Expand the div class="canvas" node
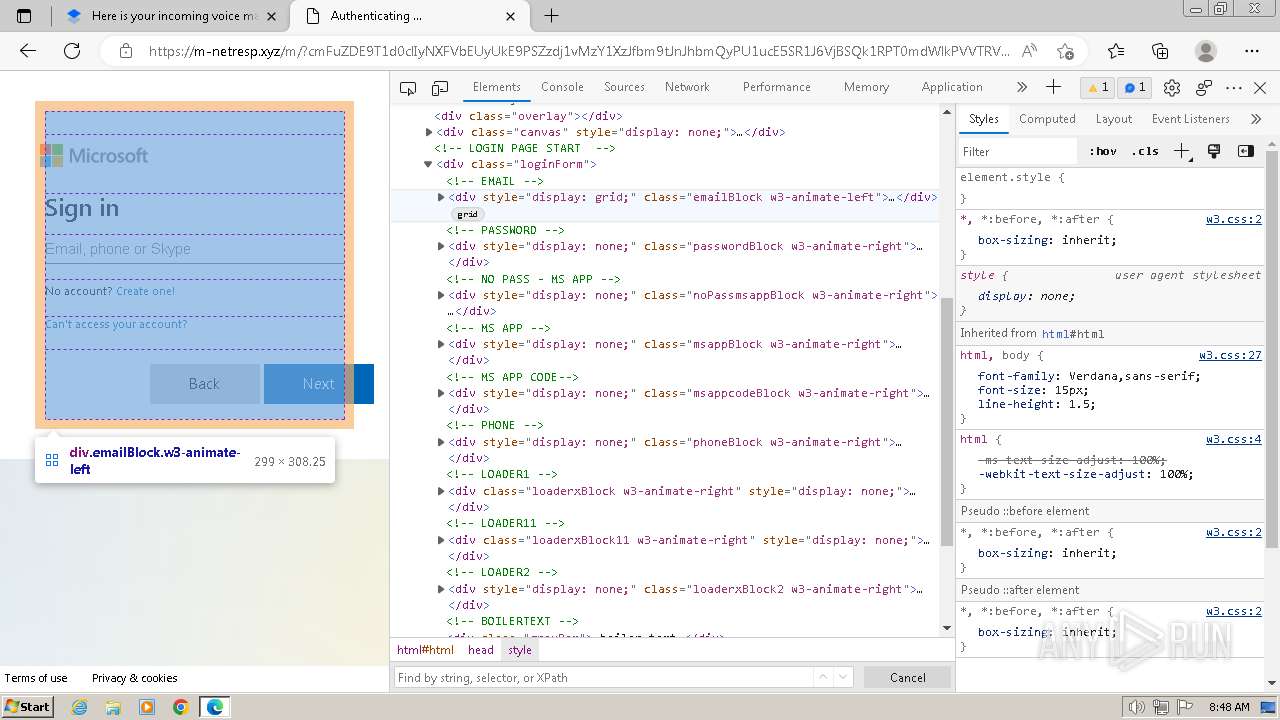Image resolution: width=1280 pixels, height=720 pixels. [429, 132]
